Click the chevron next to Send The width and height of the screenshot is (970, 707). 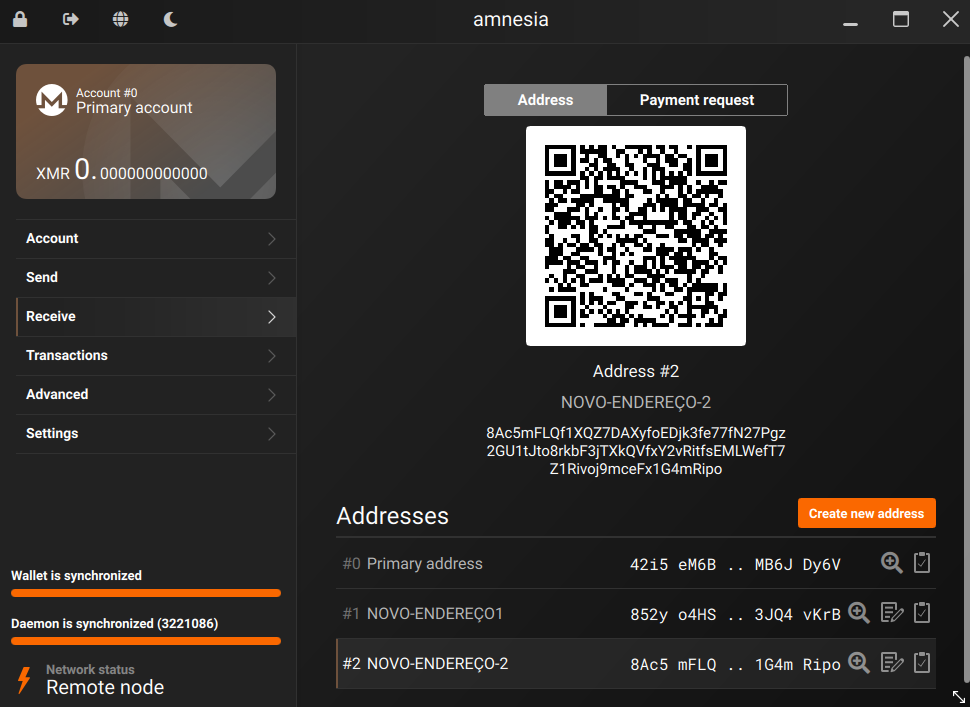tap(272, 278)
